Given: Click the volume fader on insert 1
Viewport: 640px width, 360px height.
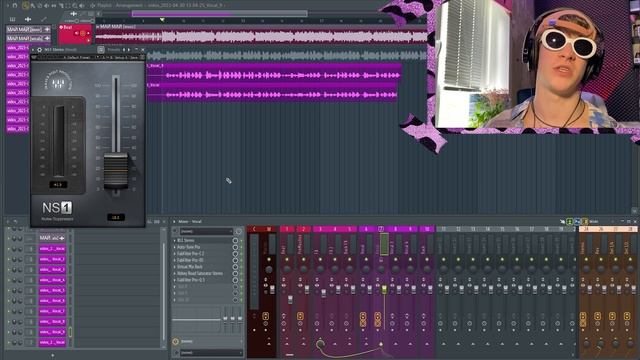Looking at the screenshot, I should (290, 300).
